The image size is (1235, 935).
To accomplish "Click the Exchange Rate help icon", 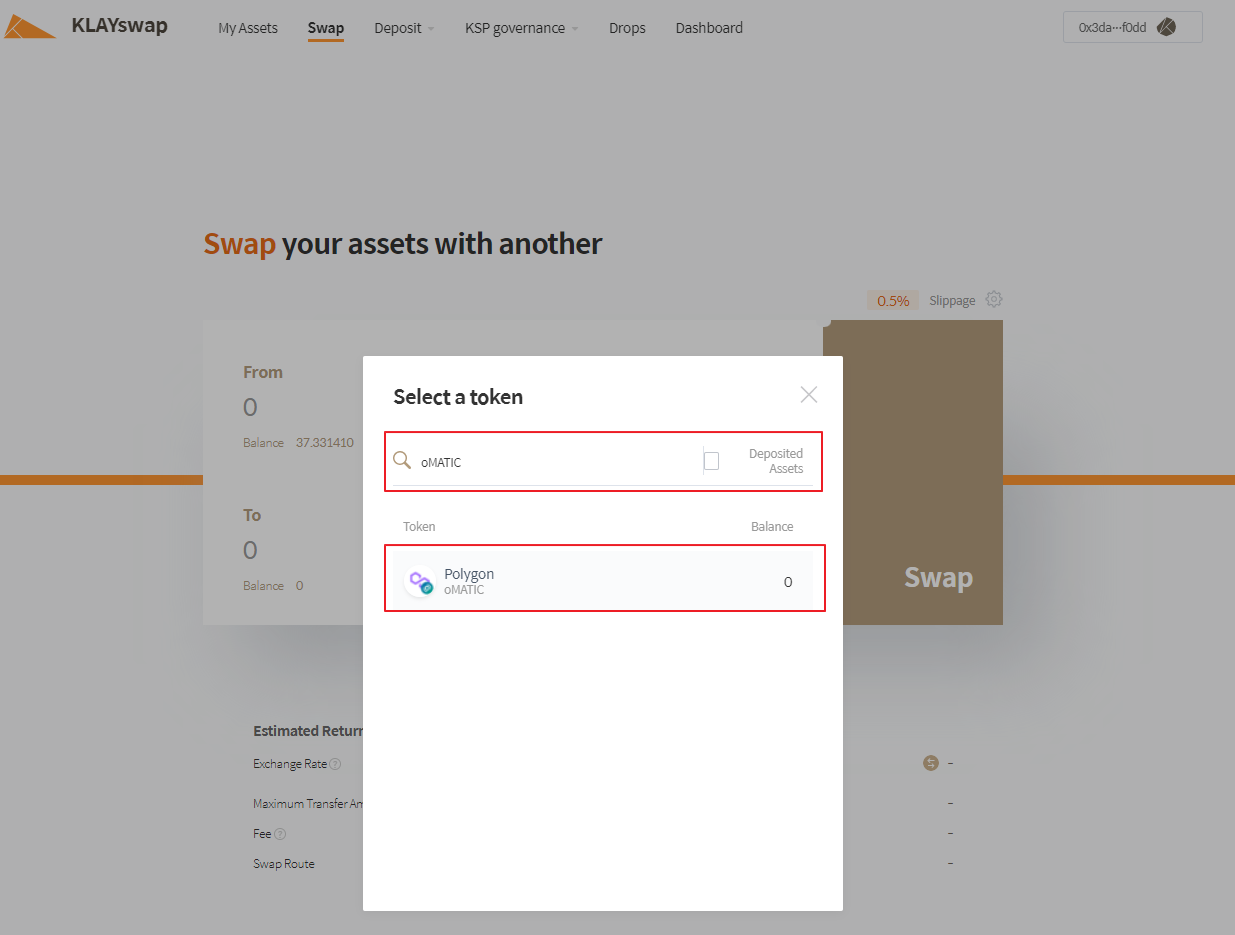I will pyautogui.click(x=336, y=764).
